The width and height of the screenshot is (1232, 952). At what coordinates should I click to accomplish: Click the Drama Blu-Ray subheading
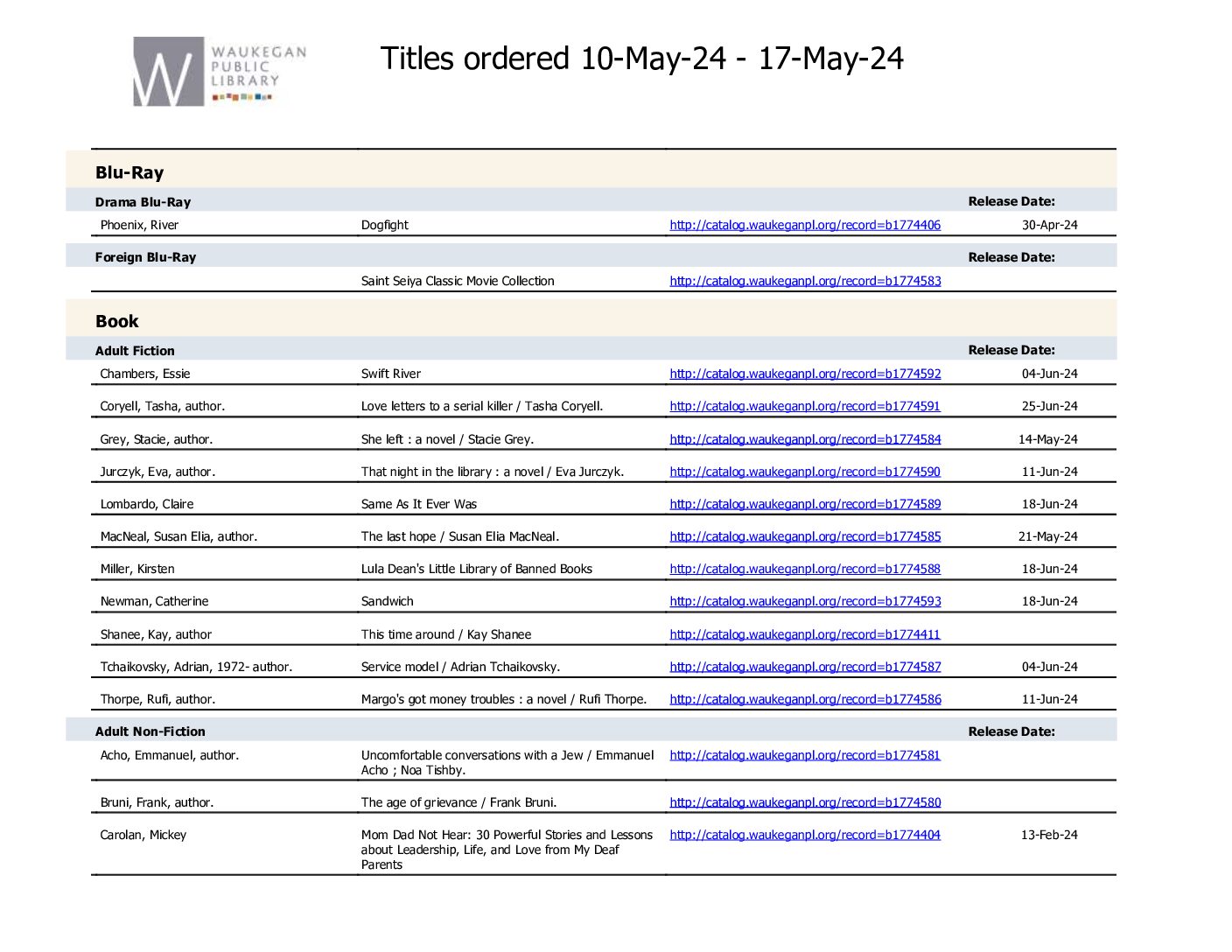coord(143,202)
